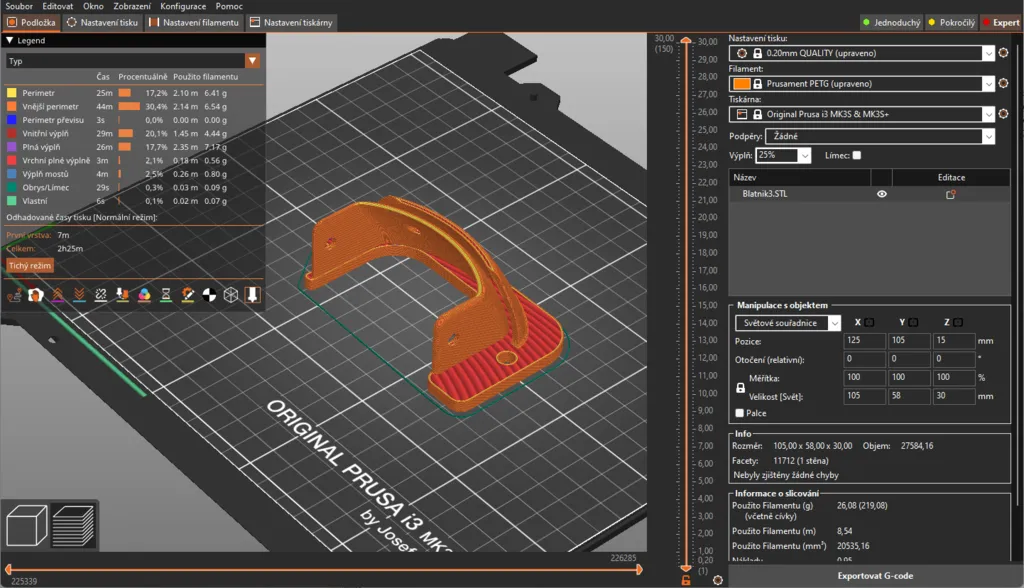Open the Prusament PETG filament dropdown
The height and width of the screenshot is (588, 1024).
[x=988, y=84]
